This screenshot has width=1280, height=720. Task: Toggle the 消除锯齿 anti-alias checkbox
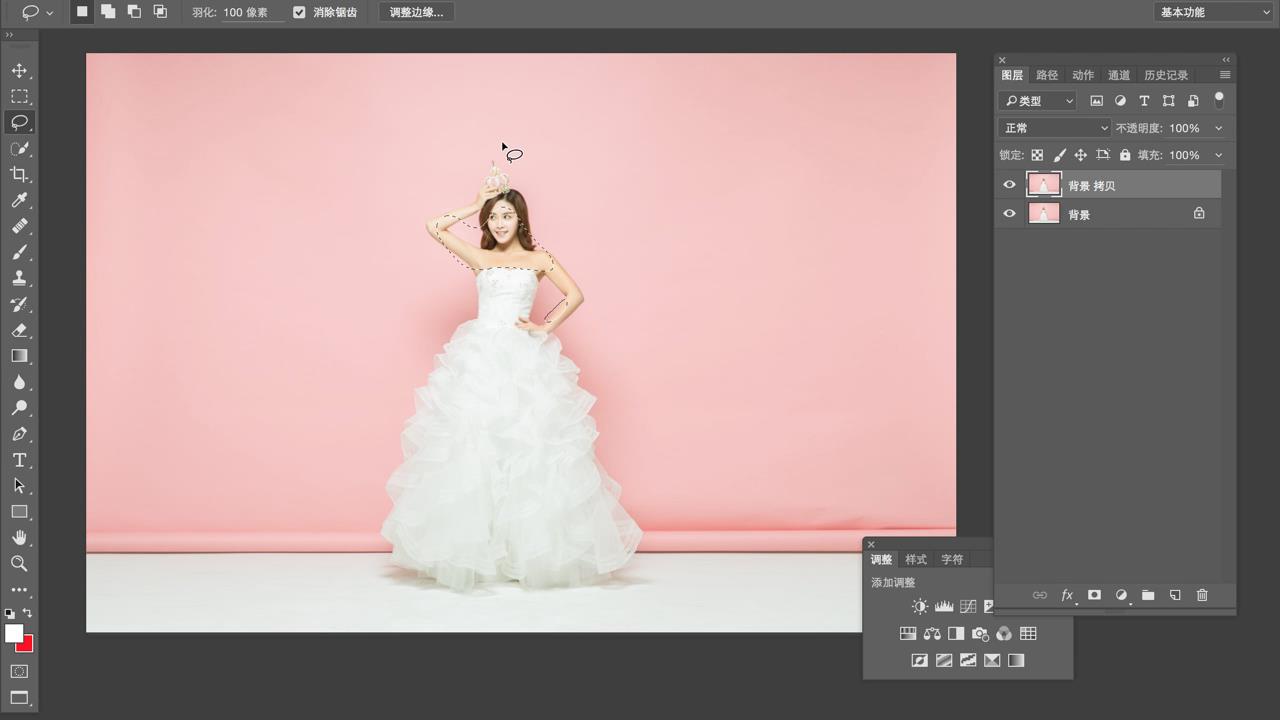(x=299, y=12)
